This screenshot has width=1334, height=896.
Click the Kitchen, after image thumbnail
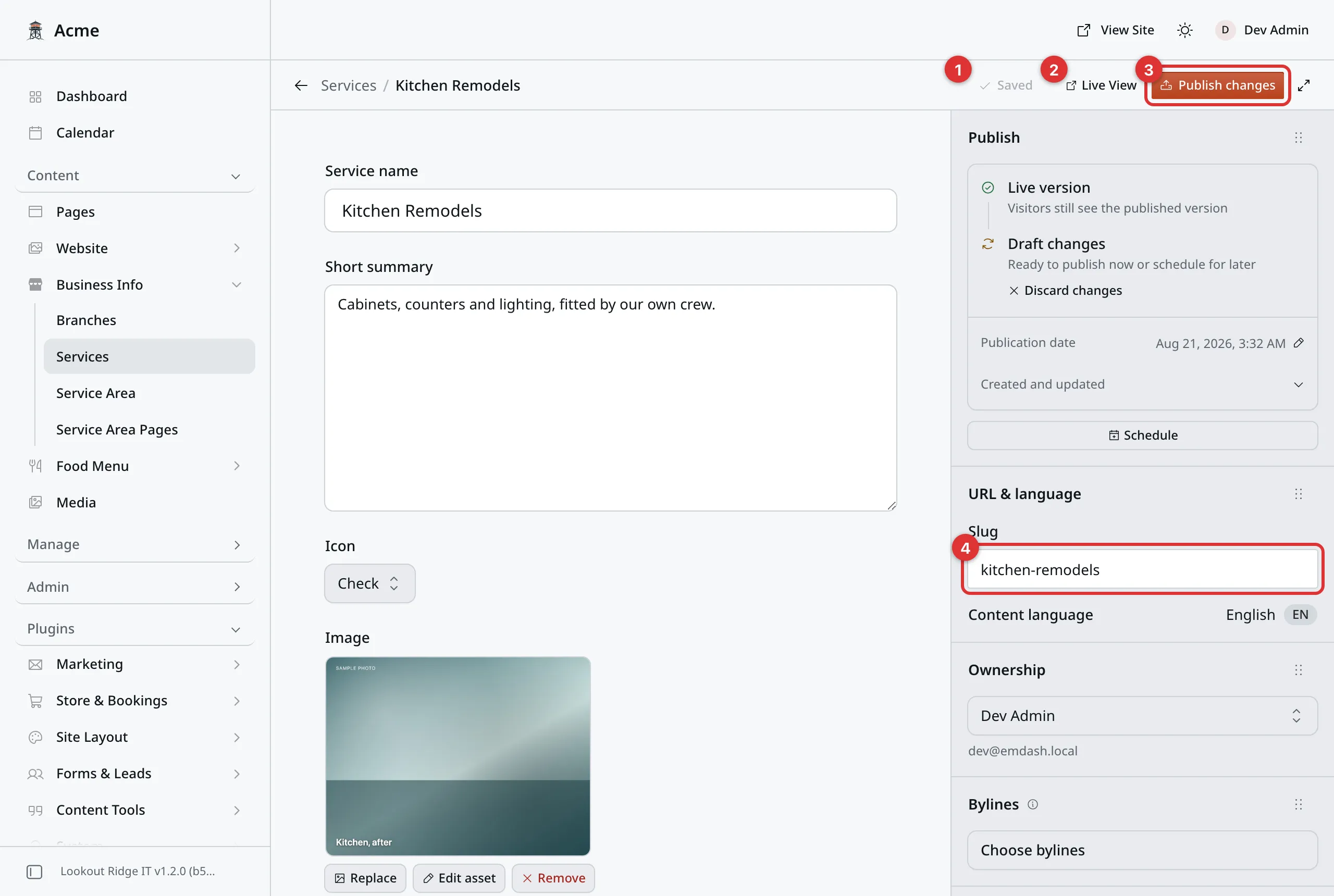click(458, 756)
